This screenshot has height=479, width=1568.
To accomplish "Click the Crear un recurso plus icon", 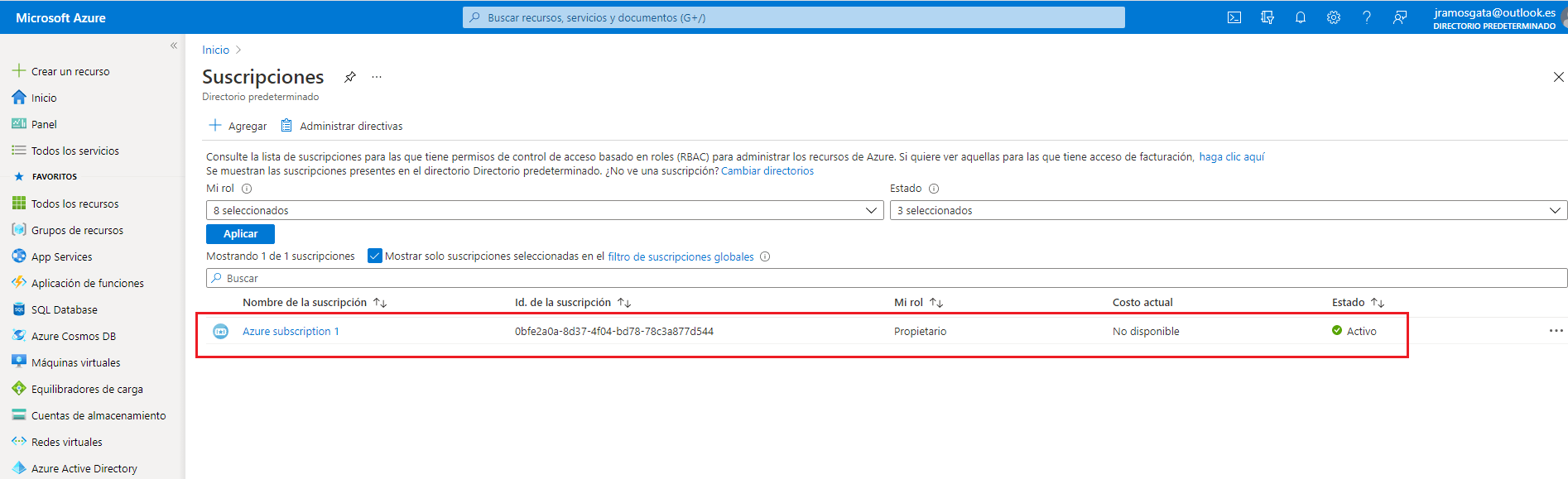I will (19, 71).
